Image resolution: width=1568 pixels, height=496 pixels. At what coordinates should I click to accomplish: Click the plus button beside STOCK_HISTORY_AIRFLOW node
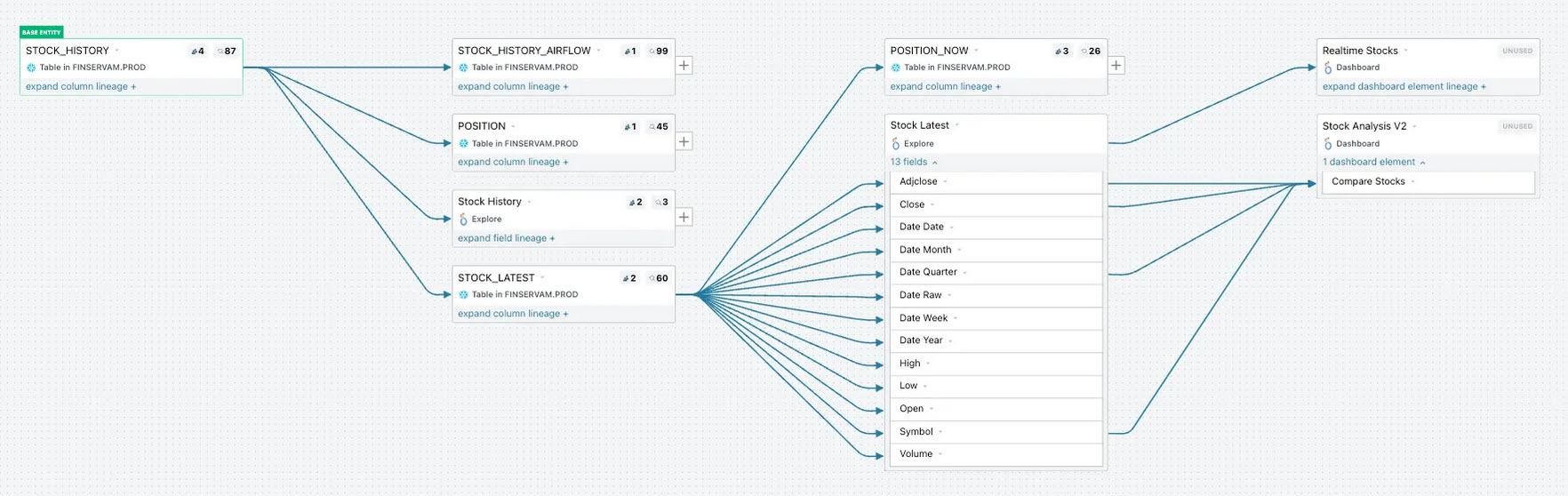[x=684, y=65]
